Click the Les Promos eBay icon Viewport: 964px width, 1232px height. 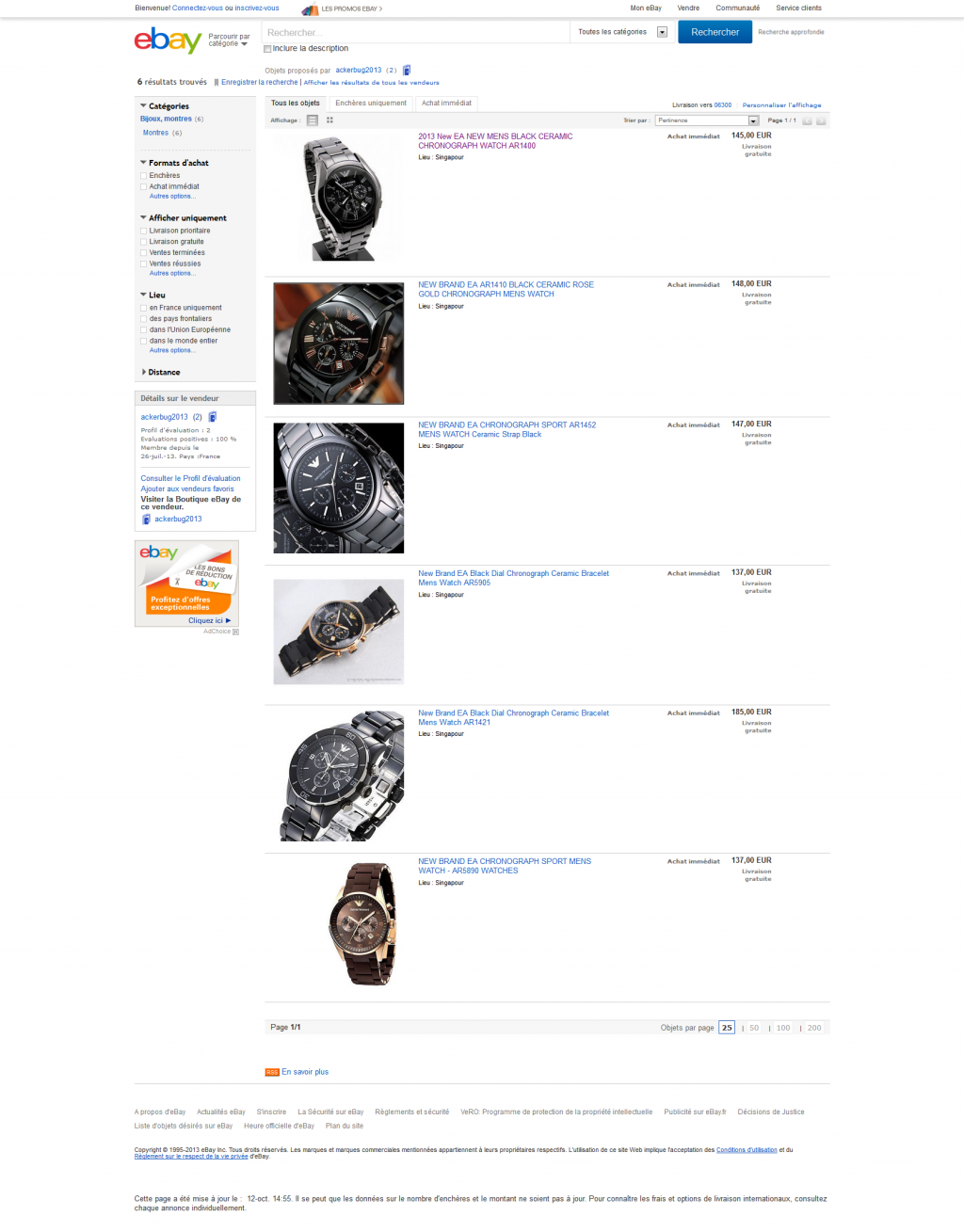click(310, 9)
